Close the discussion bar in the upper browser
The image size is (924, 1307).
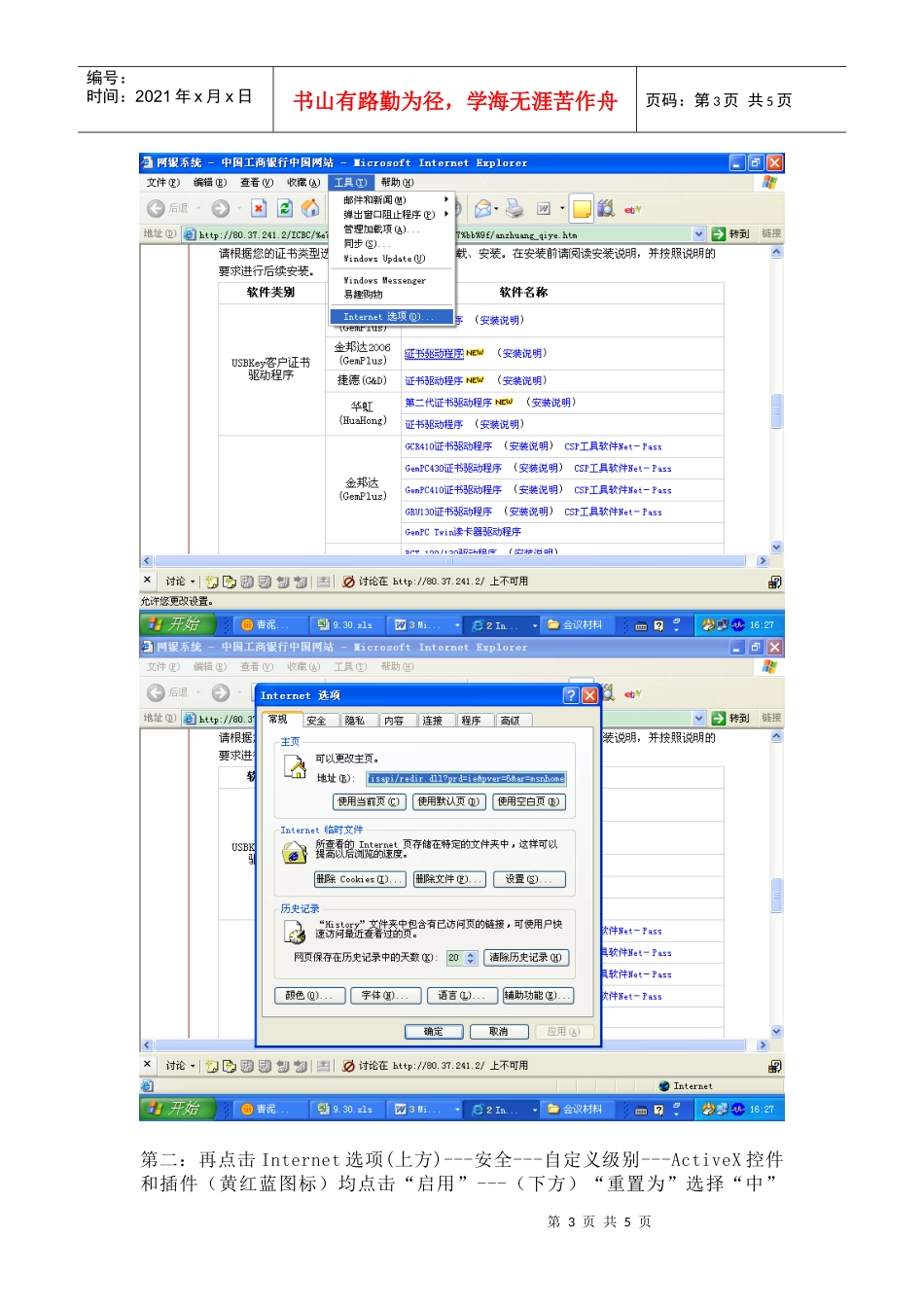(148, 581)
